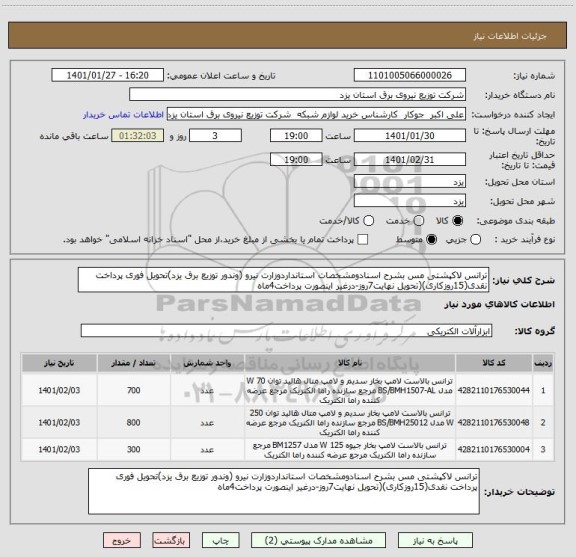
Task: Click product code 4282110176530004
Action: pyautogui.click(x=494, y=449)
